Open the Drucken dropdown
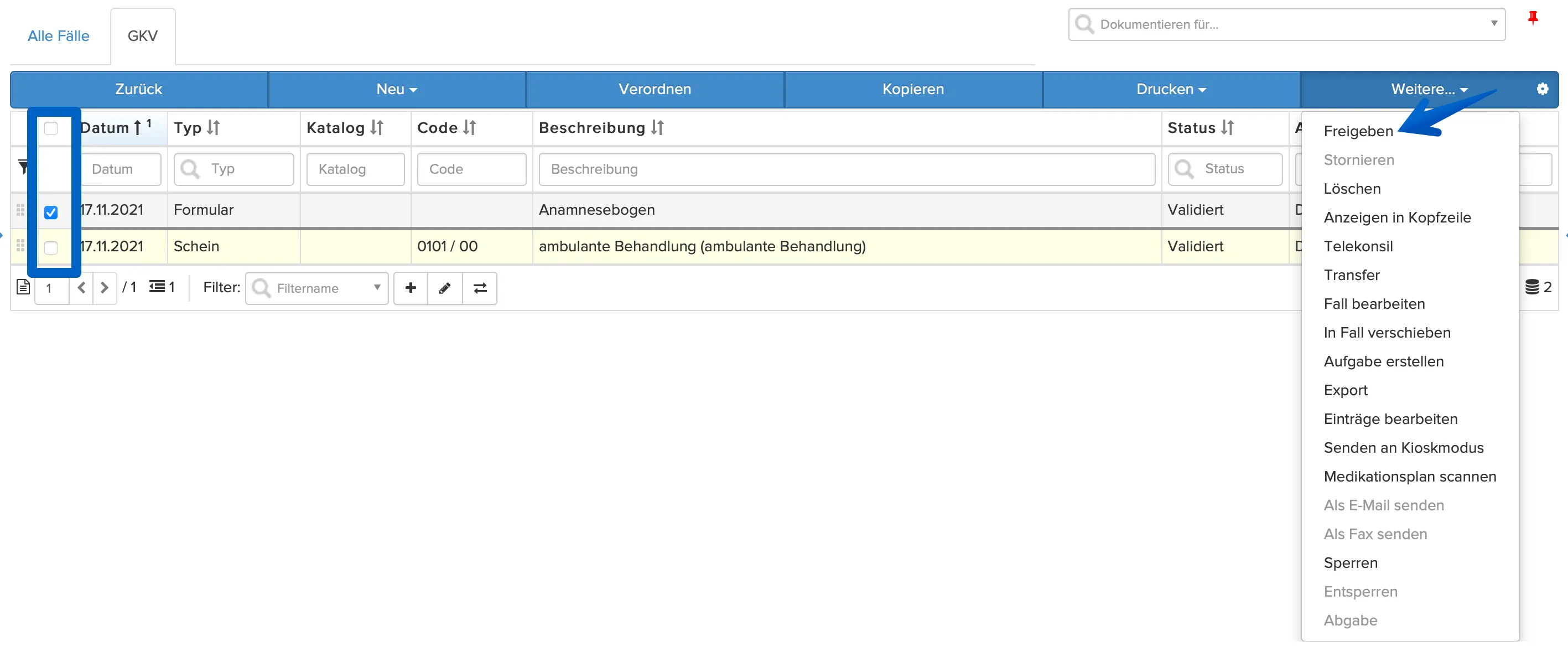 tap(1171, 89)
